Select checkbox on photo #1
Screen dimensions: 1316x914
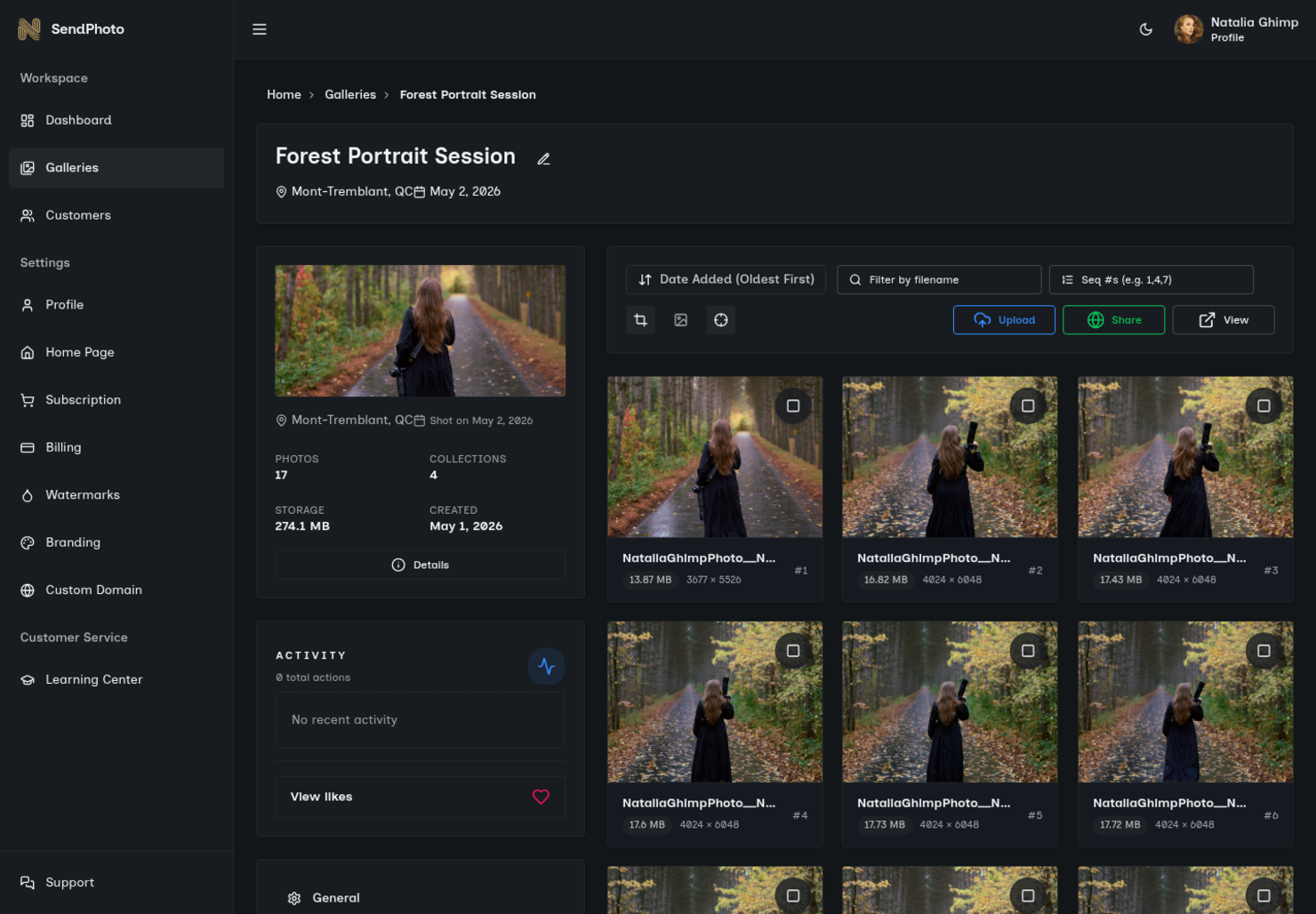tap(793, 406)
